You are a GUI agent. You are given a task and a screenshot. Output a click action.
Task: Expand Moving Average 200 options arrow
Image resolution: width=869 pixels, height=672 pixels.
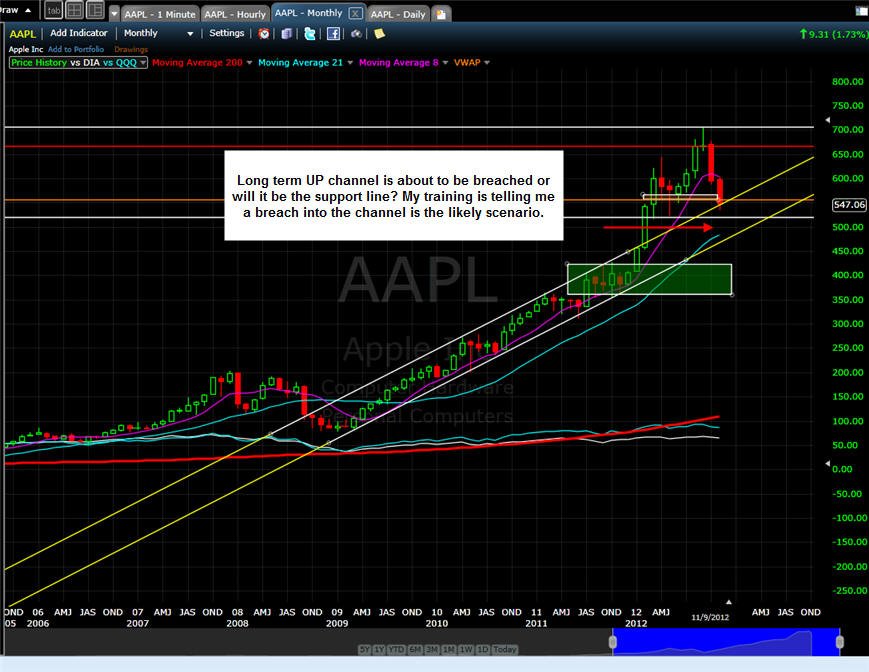pyautogui.click(x=249, y=63)
